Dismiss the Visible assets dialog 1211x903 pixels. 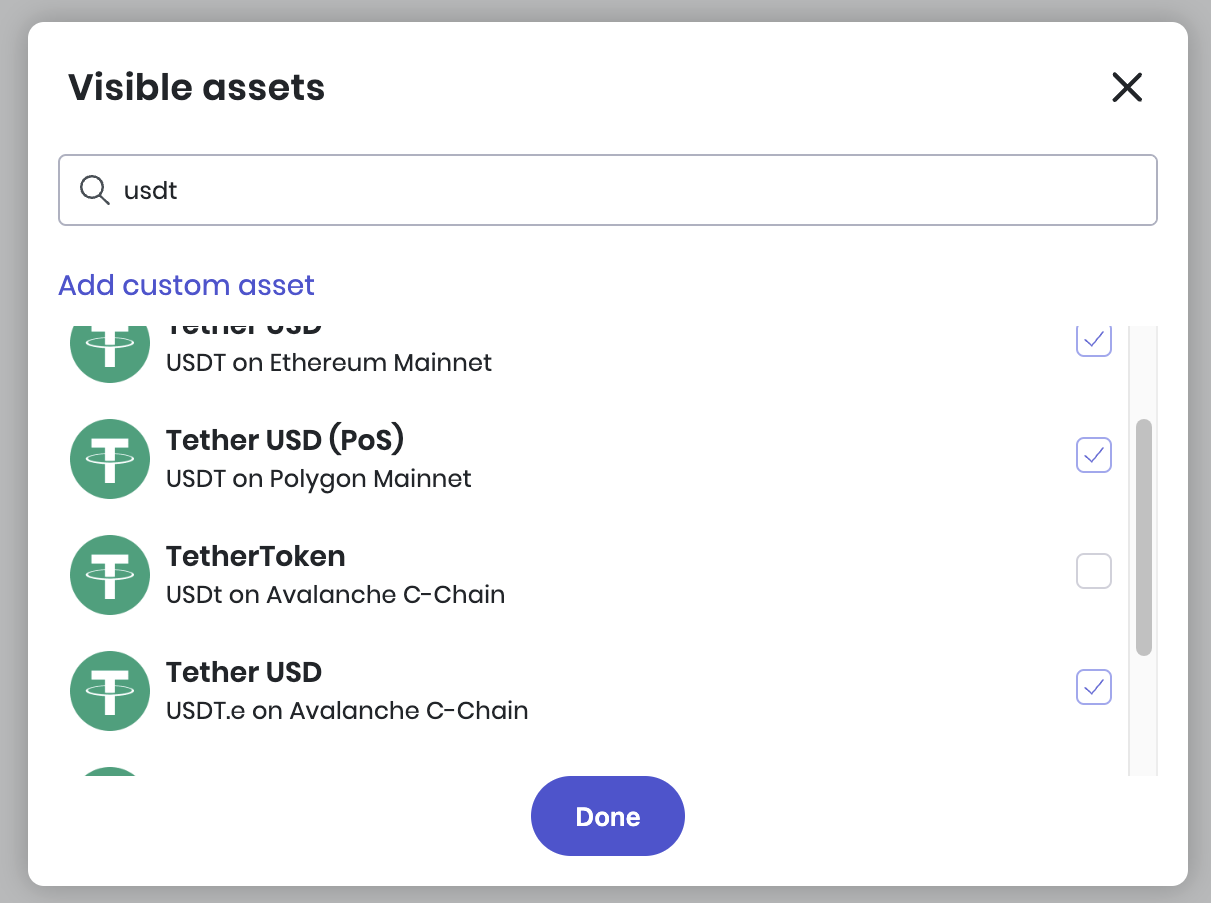(x=1127, y=87)
